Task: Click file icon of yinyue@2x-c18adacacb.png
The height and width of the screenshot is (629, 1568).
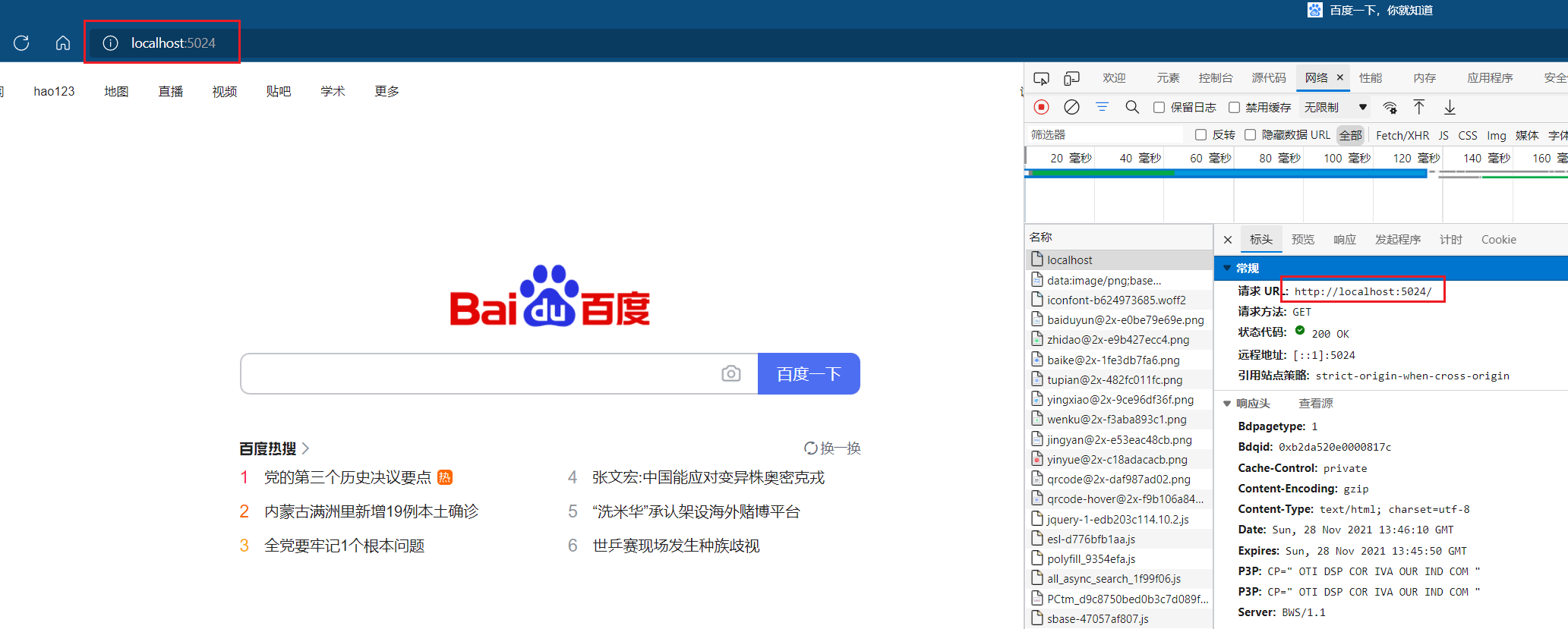Action: pos(1037,459)
